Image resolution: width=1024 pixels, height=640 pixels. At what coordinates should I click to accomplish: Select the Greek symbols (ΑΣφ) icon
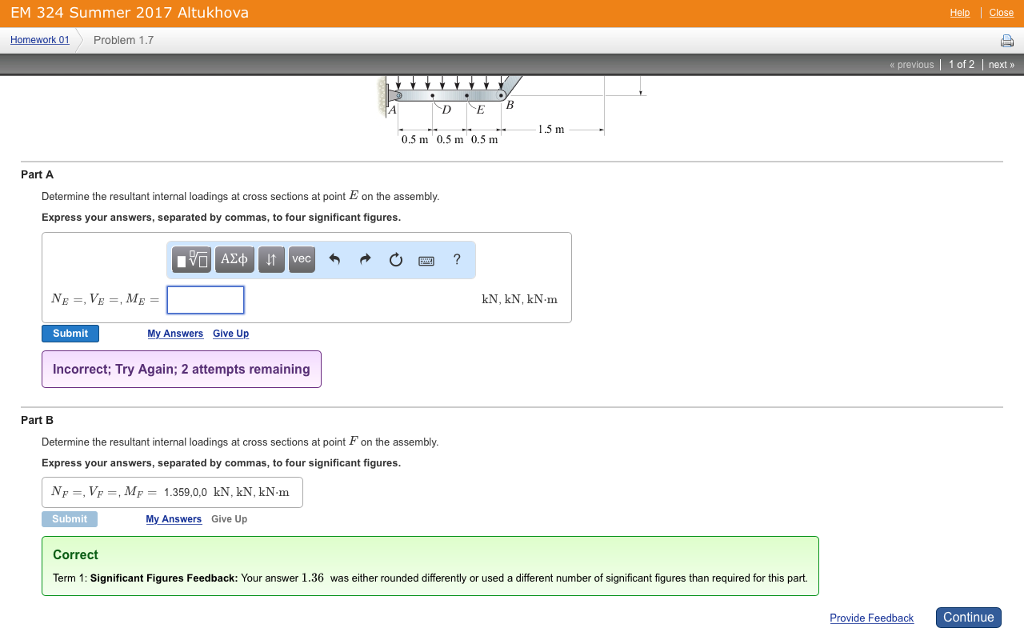click(x=234, y=259)
